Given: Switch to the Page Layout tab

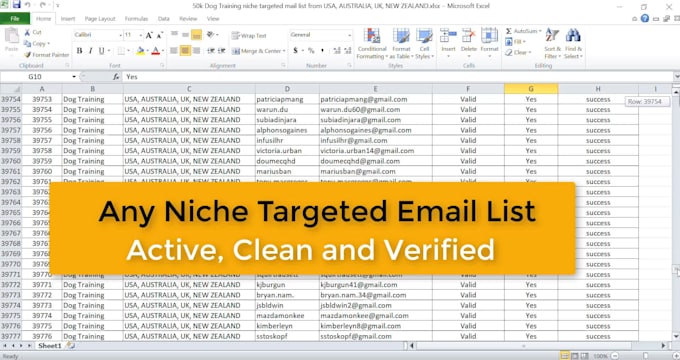Looking at the screenshot, I should click(x=100, y=19).
